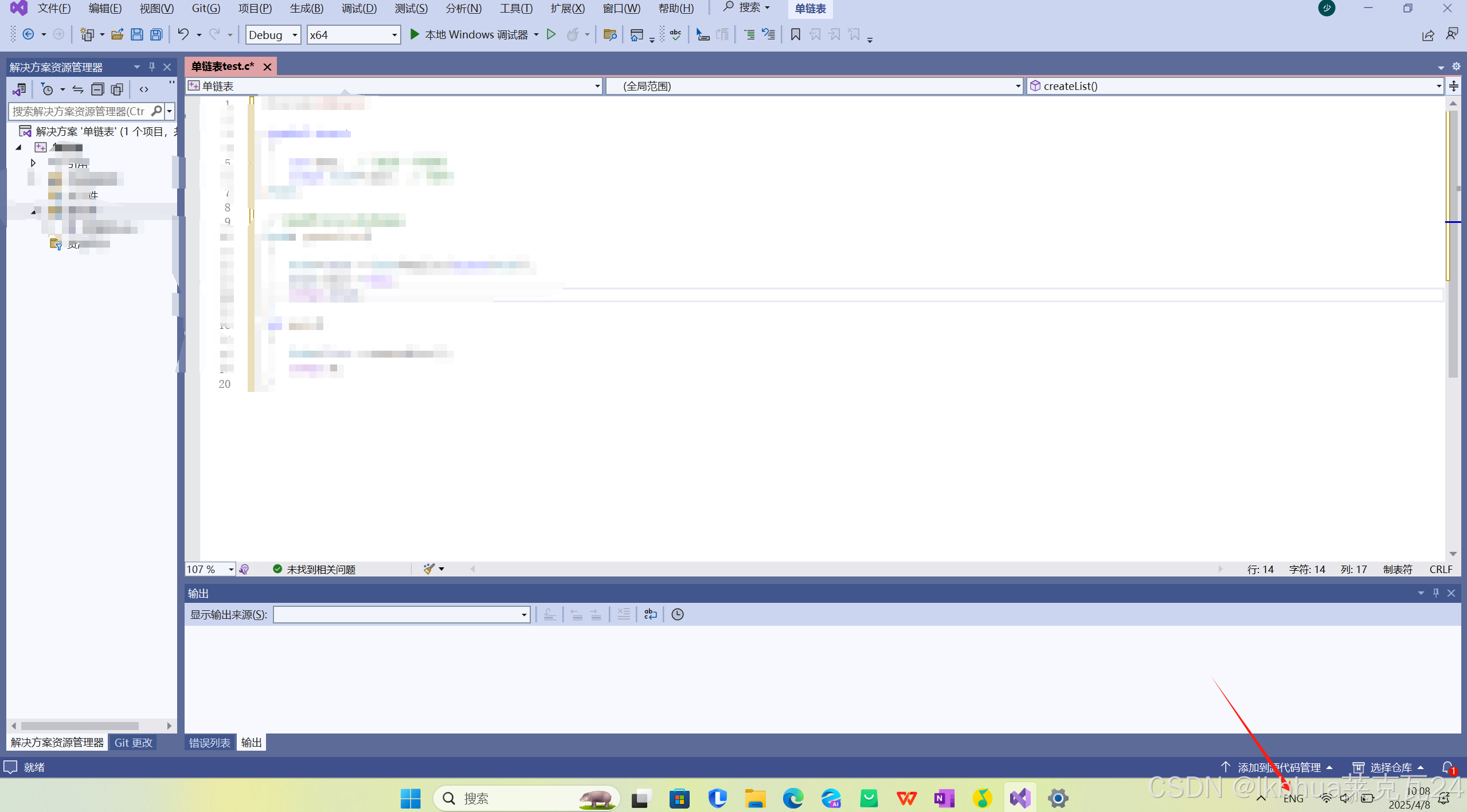This screenshot has height=812, width=1467.
Task: Open the 调试(D) menu
Action: pos(359,8)
